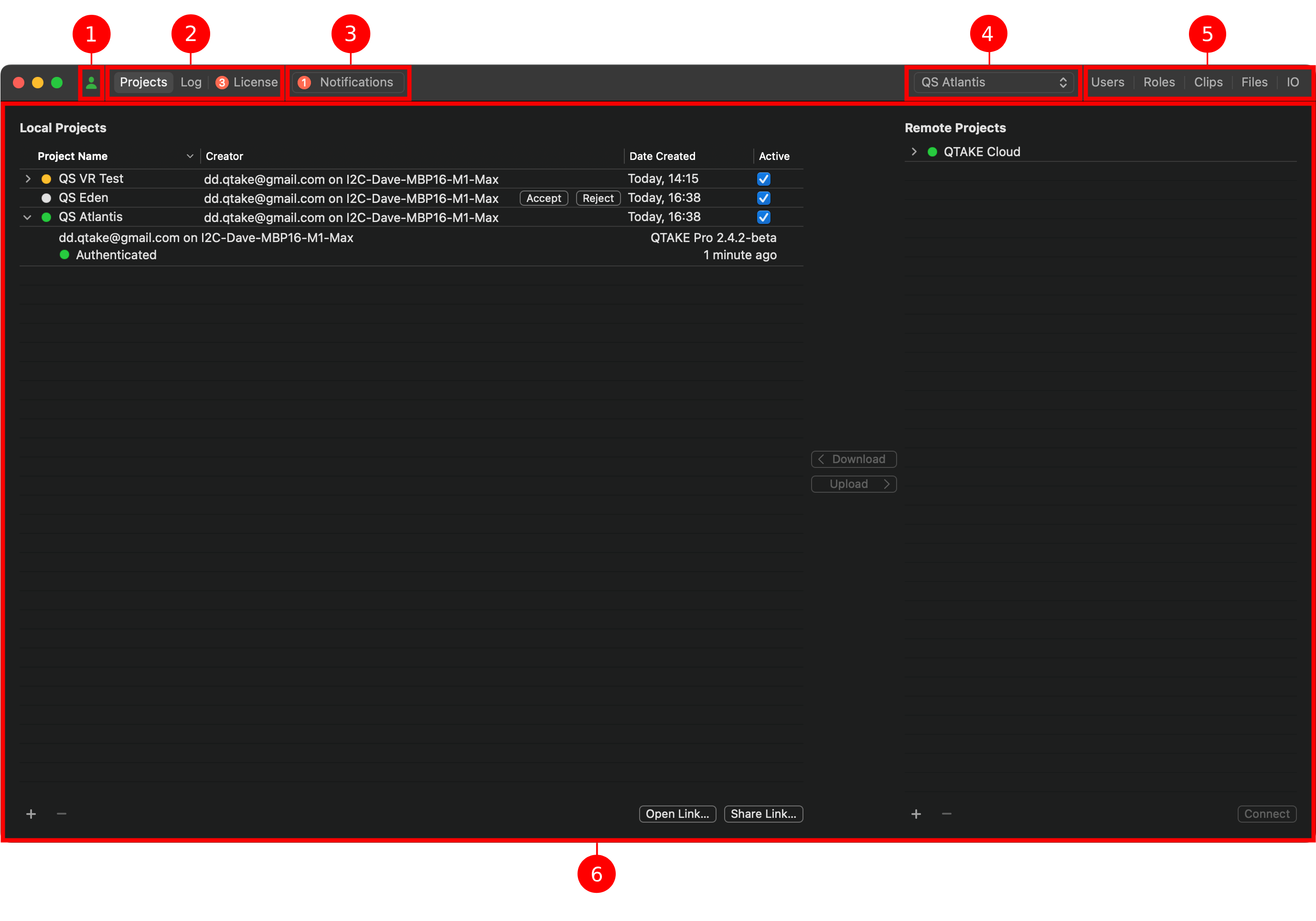Remove local project with minus icon
Image resolution: width=1316 pixels, height=921 pixels.
point(61,814)
